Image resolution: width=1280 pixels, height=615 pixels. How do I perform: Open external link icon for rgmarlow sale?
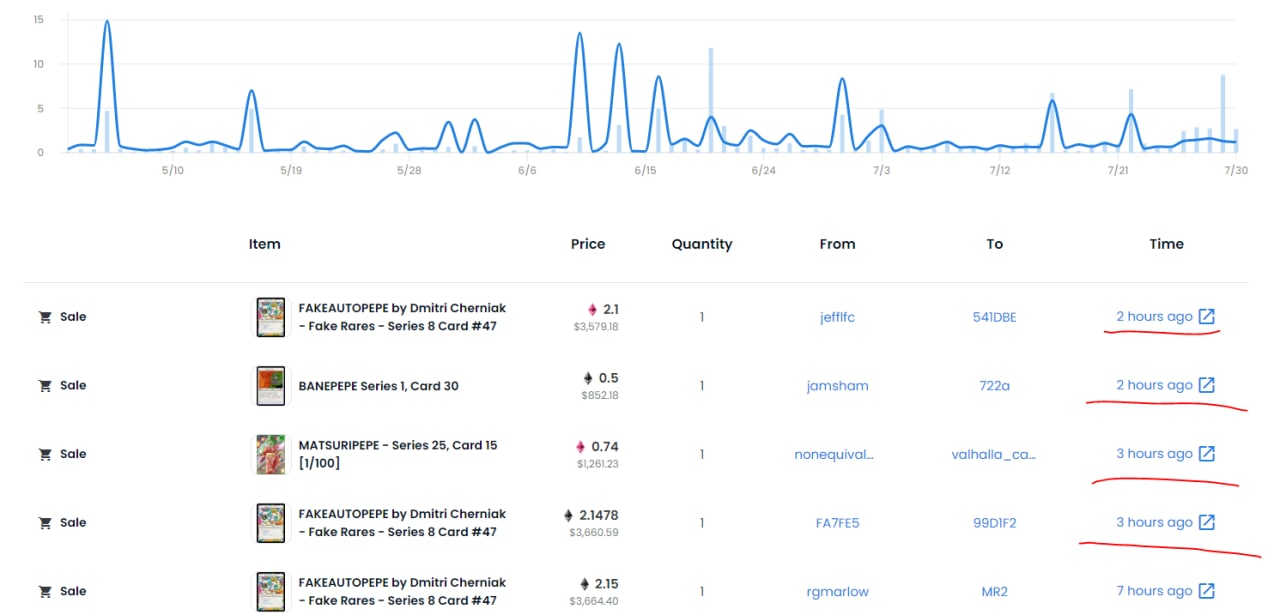pos(1207,591)
